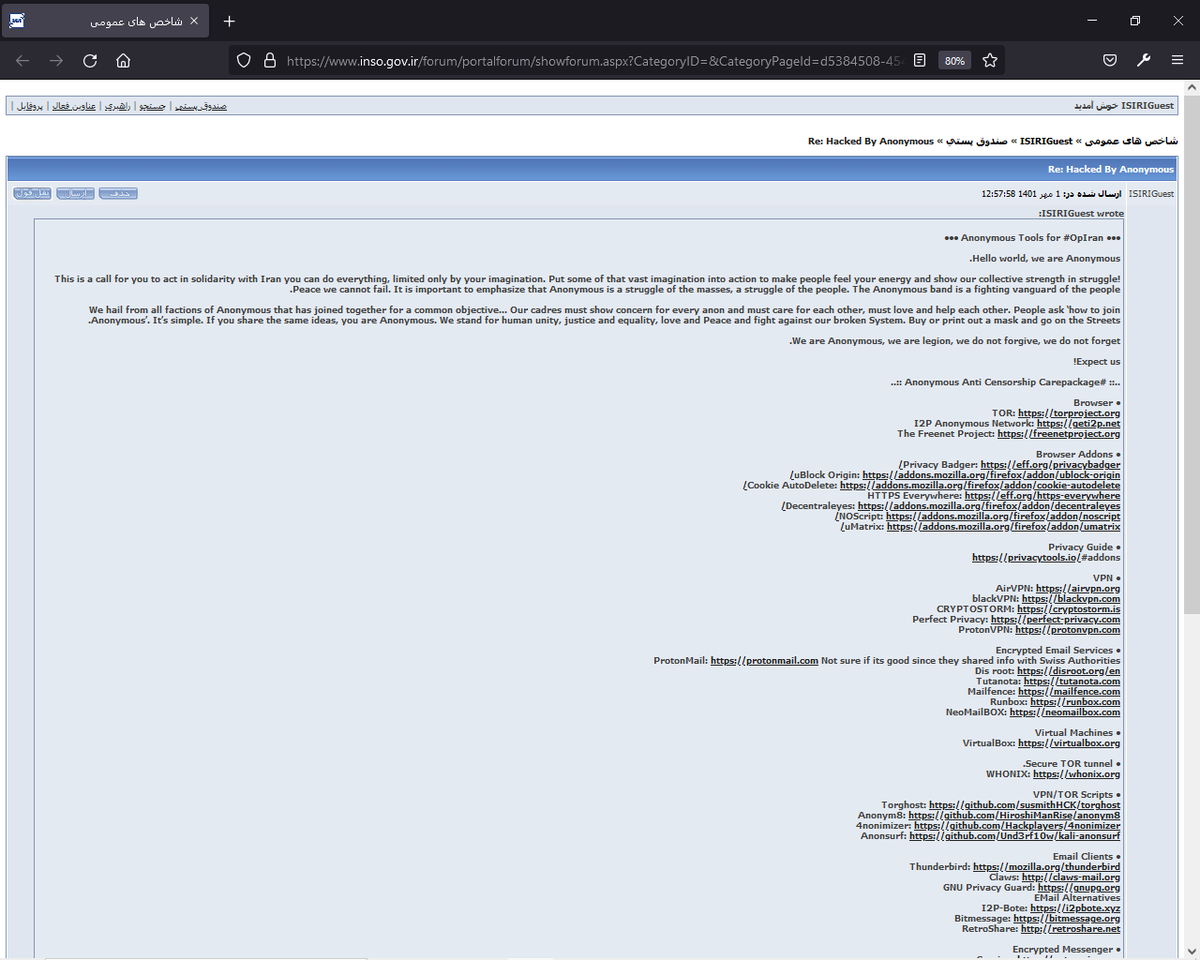Go back to the previous page
The height and width of the screenshot is (960, 1200).
(x=22, y=60)
